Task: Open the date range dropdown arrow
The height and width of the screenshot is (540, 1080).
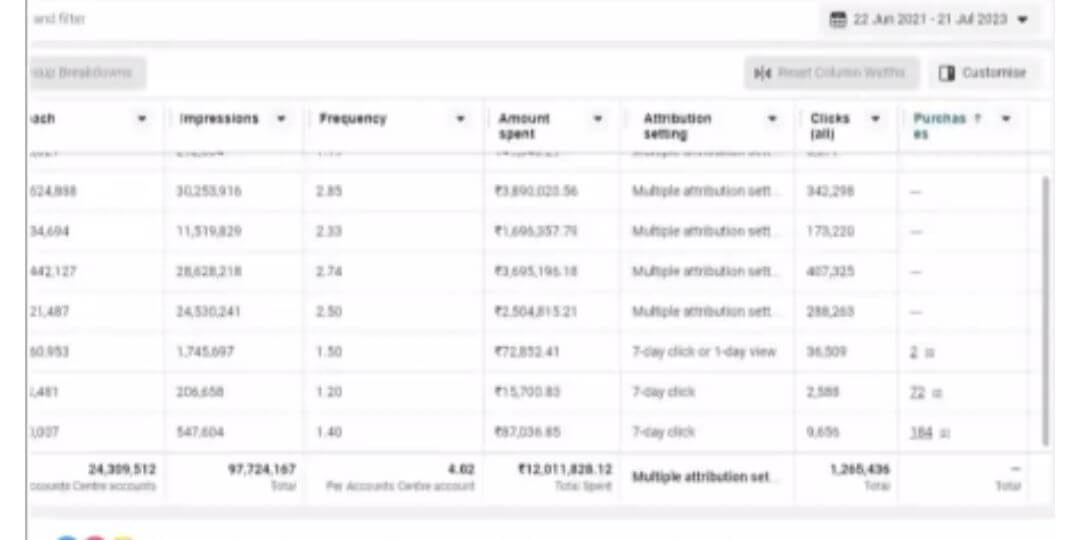Action: tap(1022, 20)
